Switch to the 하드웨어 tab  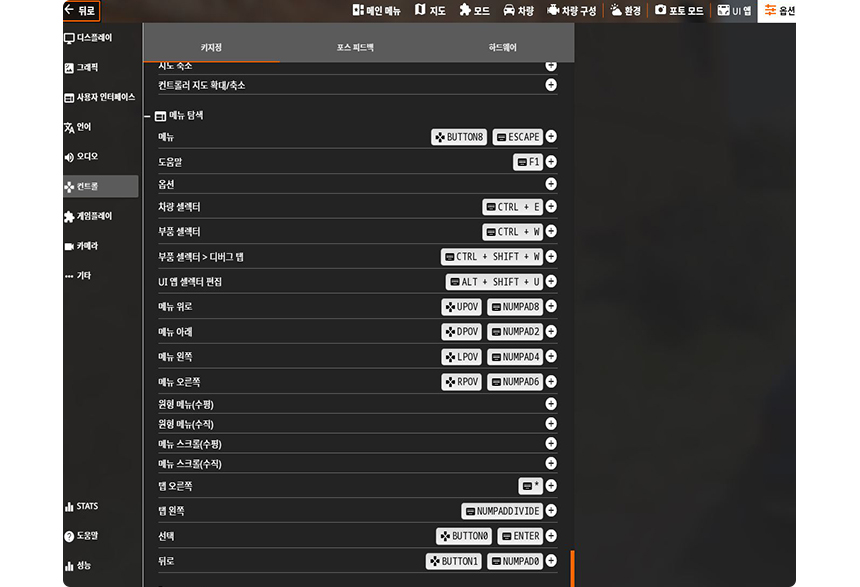[x=503, y=47]
